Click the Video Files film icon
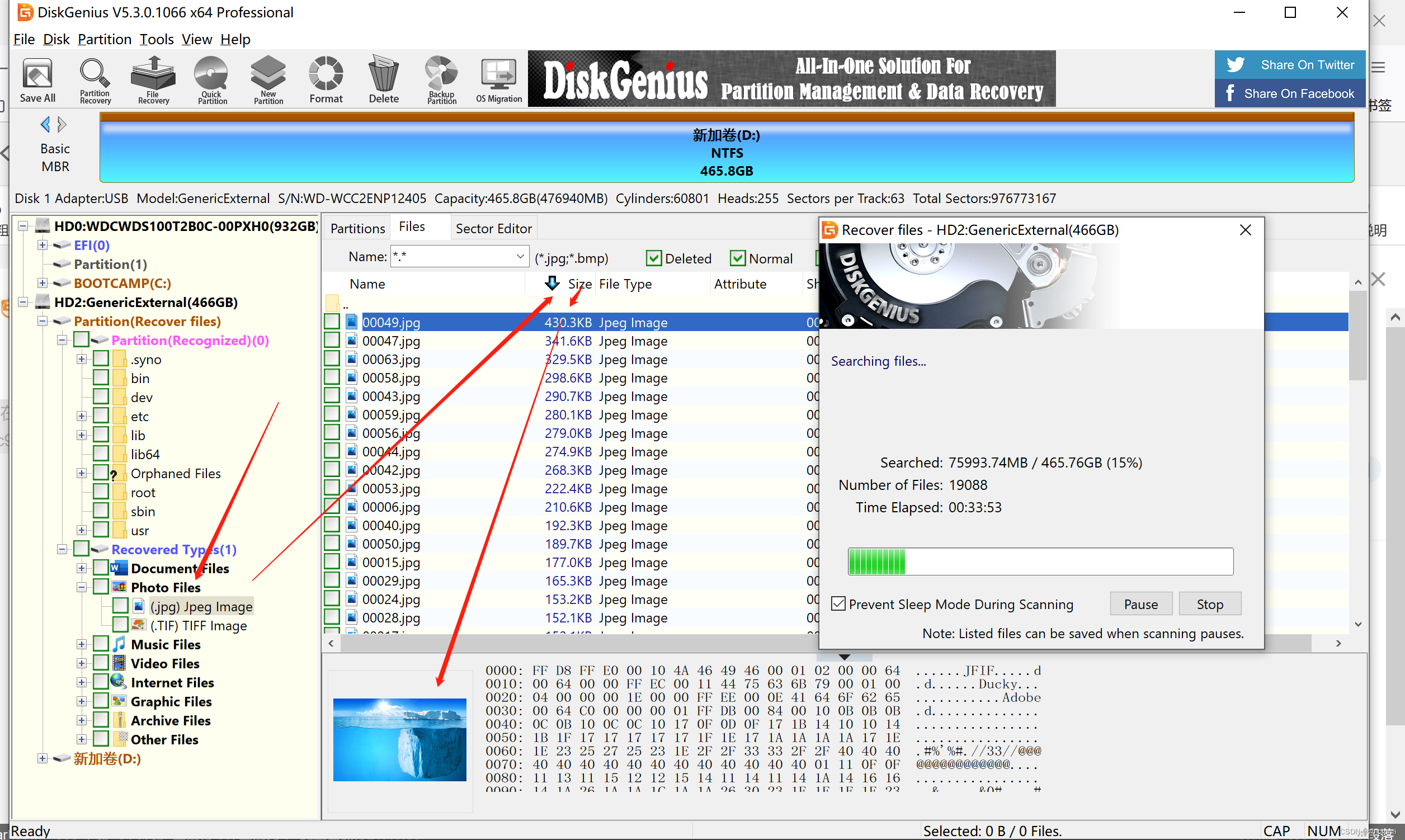The height and width of the screenshot is (840, 1405). click(119, 663)
